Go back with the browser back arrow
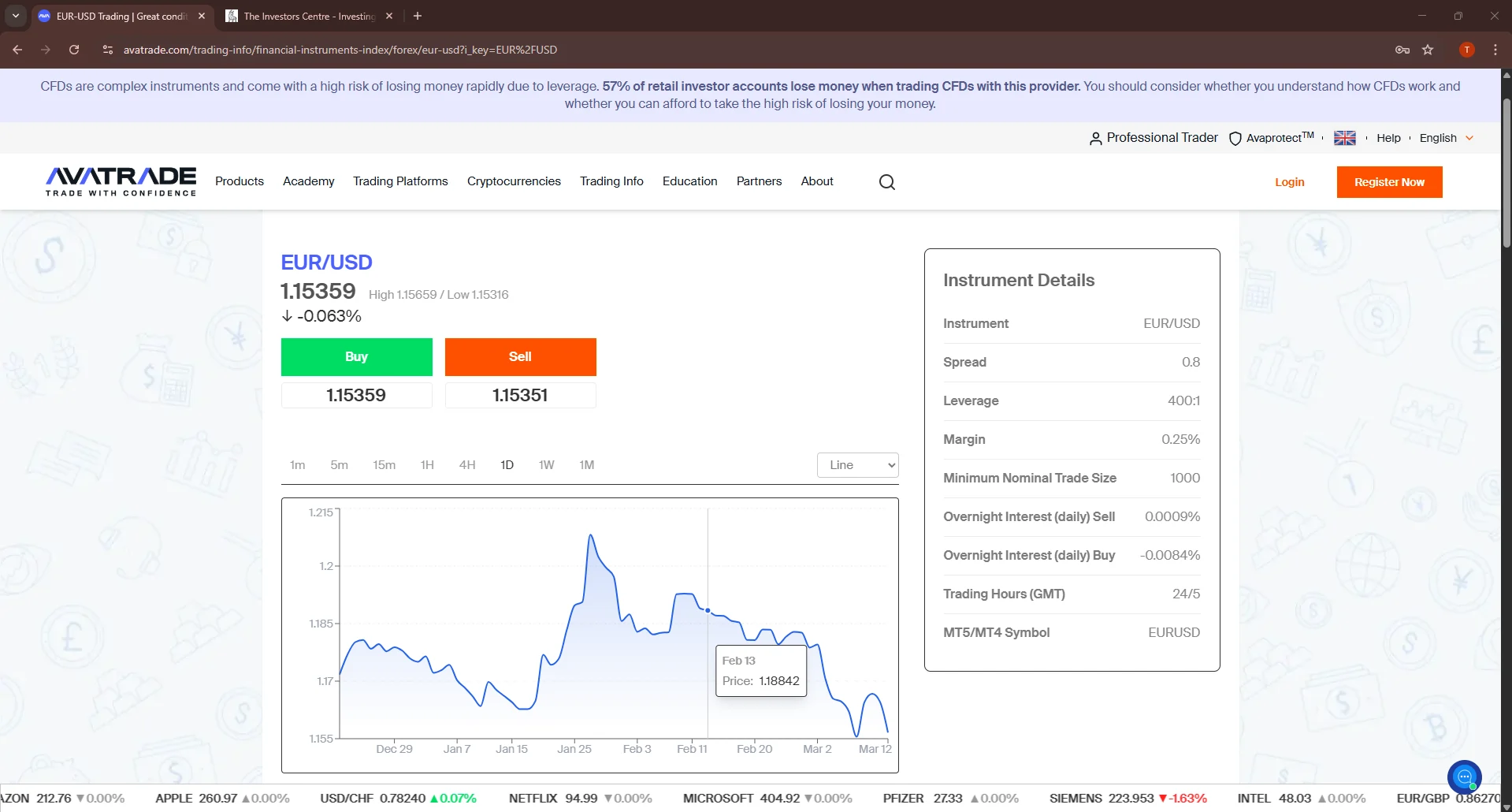Viewport: 1512px width, 812px height. tap(17, 50)
